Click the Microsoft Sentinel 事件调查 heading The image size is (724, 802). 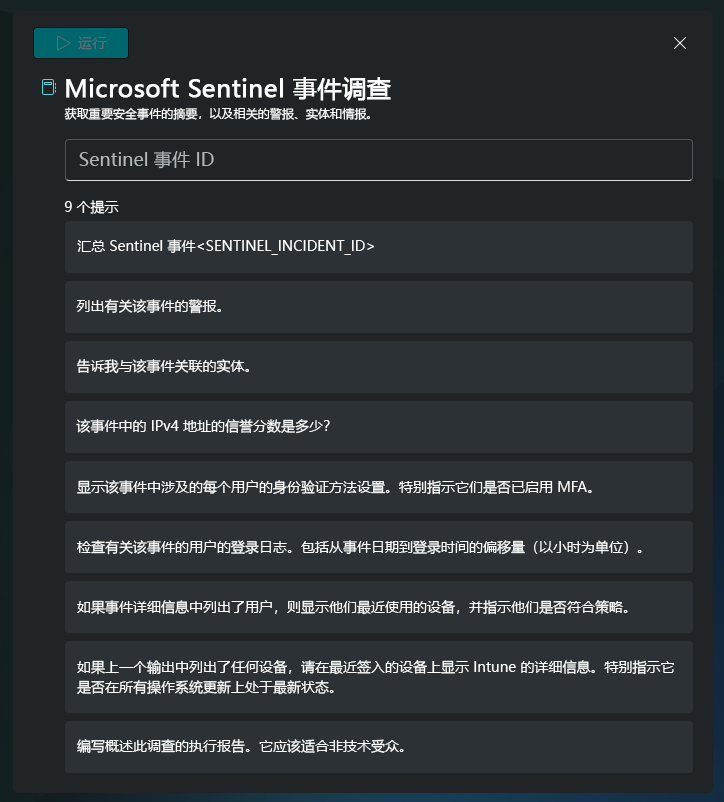coord(228,88)
